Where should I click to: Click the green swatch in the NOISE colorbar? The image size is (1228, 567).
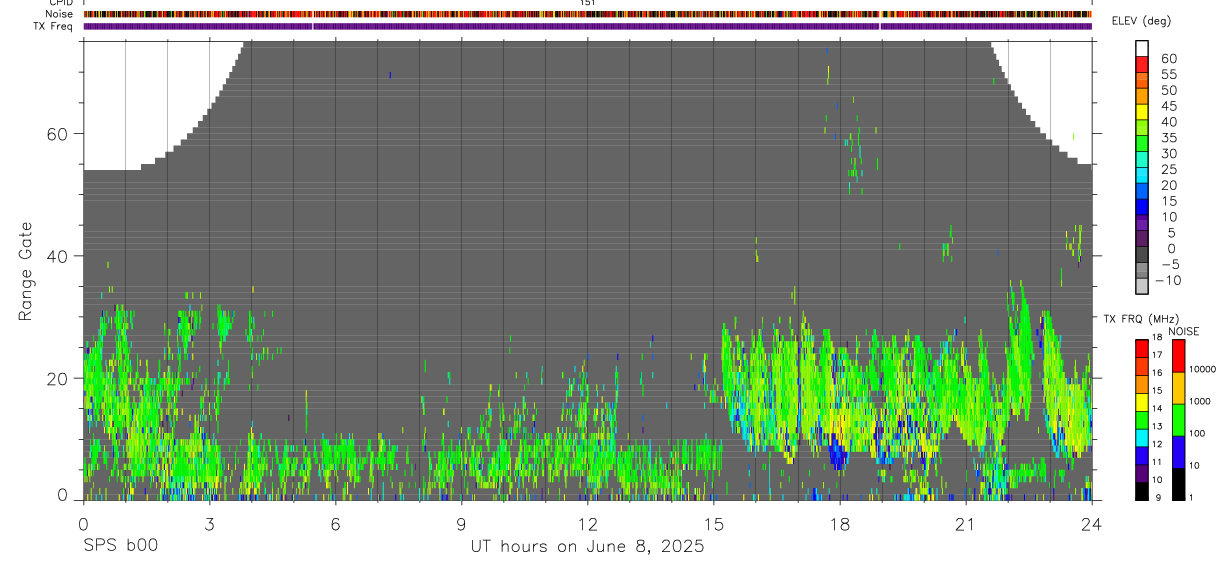(1179, 420)
